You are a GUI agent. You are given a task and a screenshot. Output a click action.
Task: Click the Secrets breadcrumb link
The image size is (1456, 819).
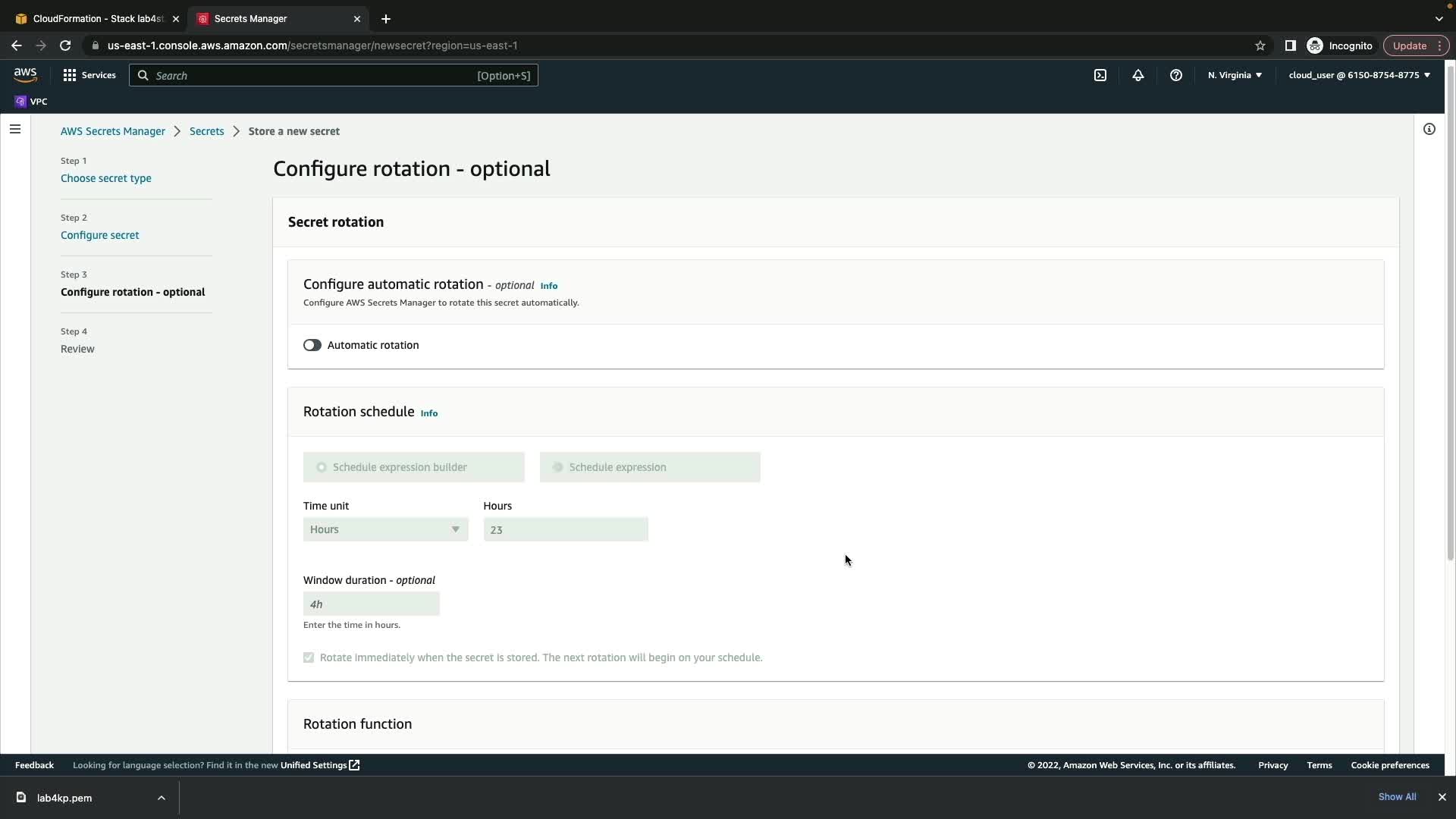206,131
